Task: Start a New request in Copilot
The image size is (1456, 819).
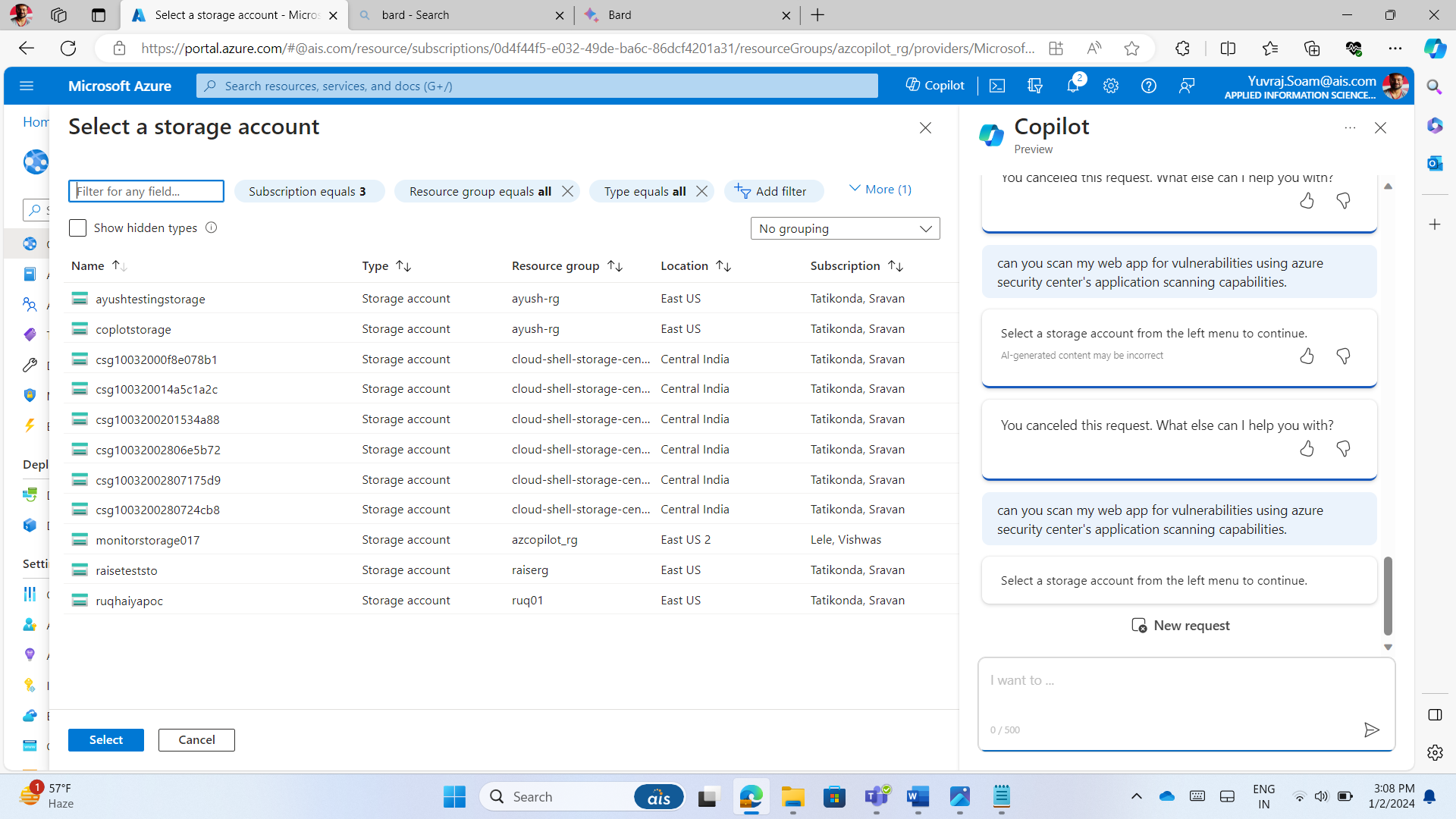Action: [x=1180, y=626]
